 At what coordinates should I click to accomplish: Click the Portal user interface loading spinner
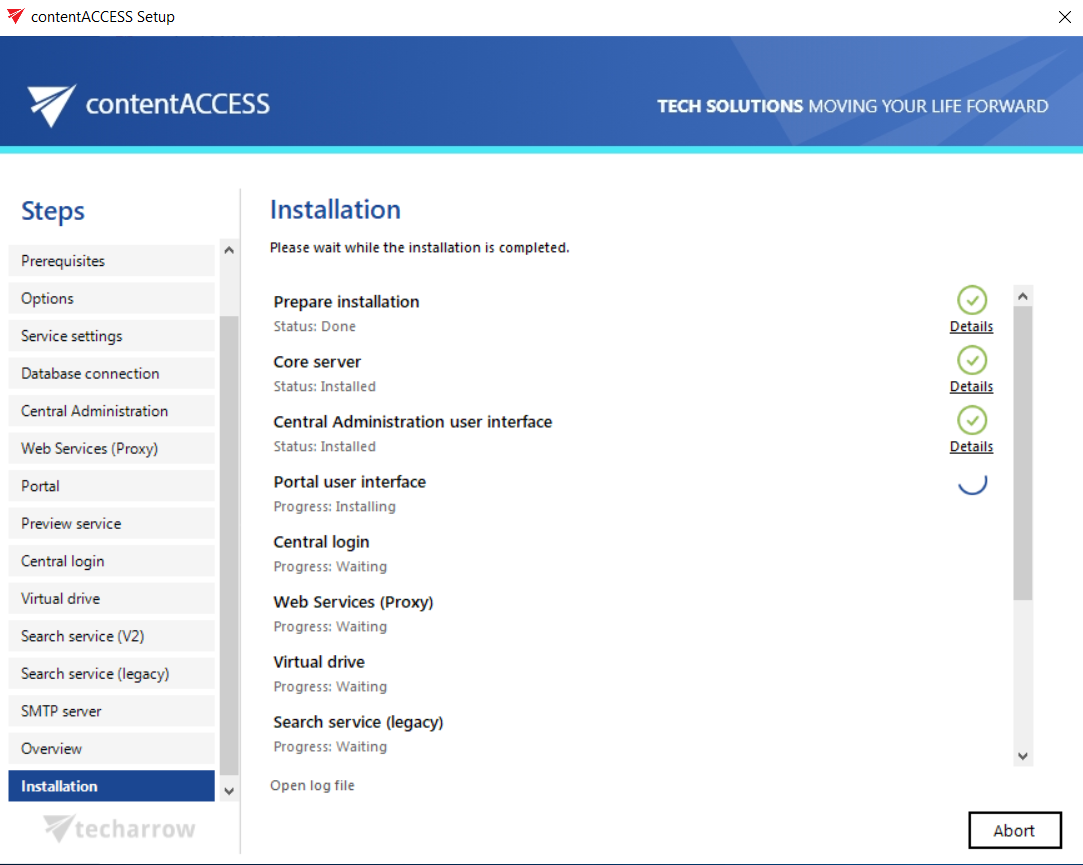tap(972, 482)
